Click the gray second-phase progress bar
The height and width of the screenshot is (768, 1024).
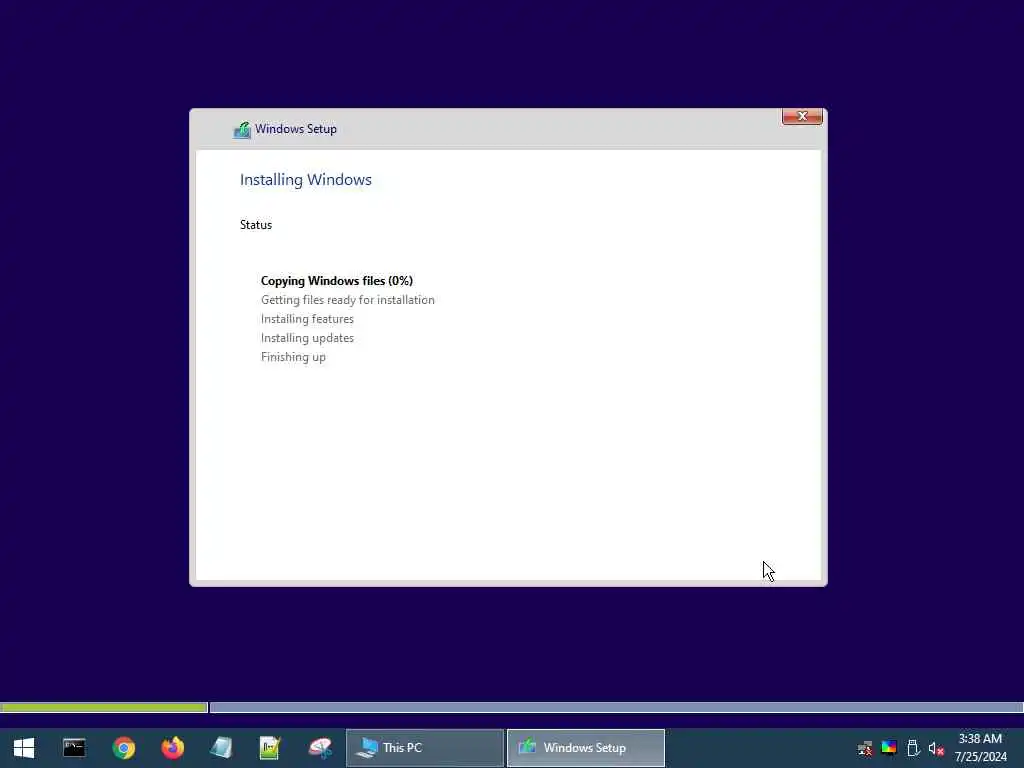616,707
